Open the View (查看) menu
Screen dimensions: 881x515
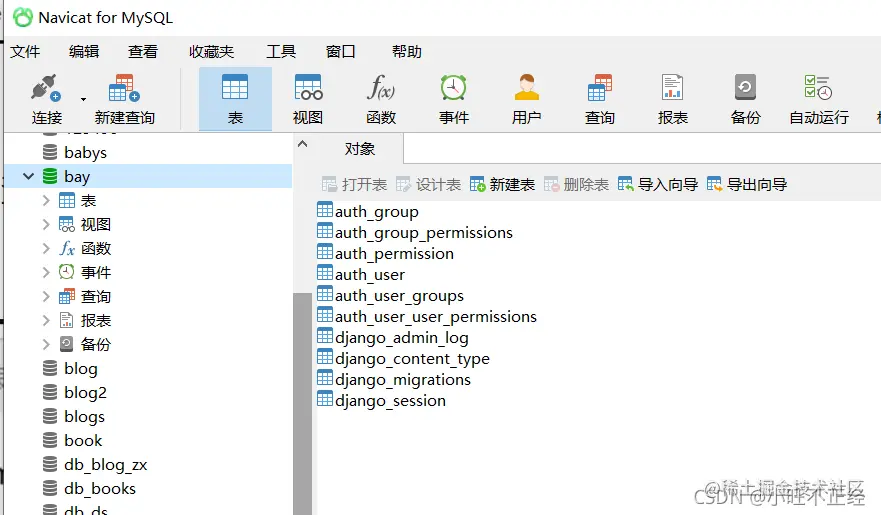coord(143,52)
